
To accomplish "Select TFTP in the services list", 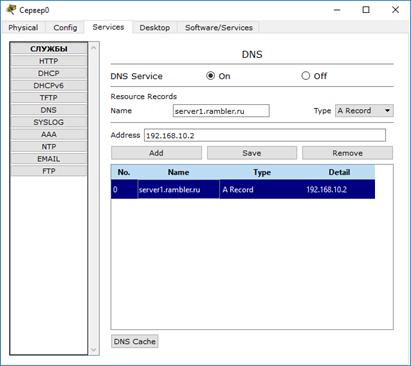I will click(x=49, y=98).
